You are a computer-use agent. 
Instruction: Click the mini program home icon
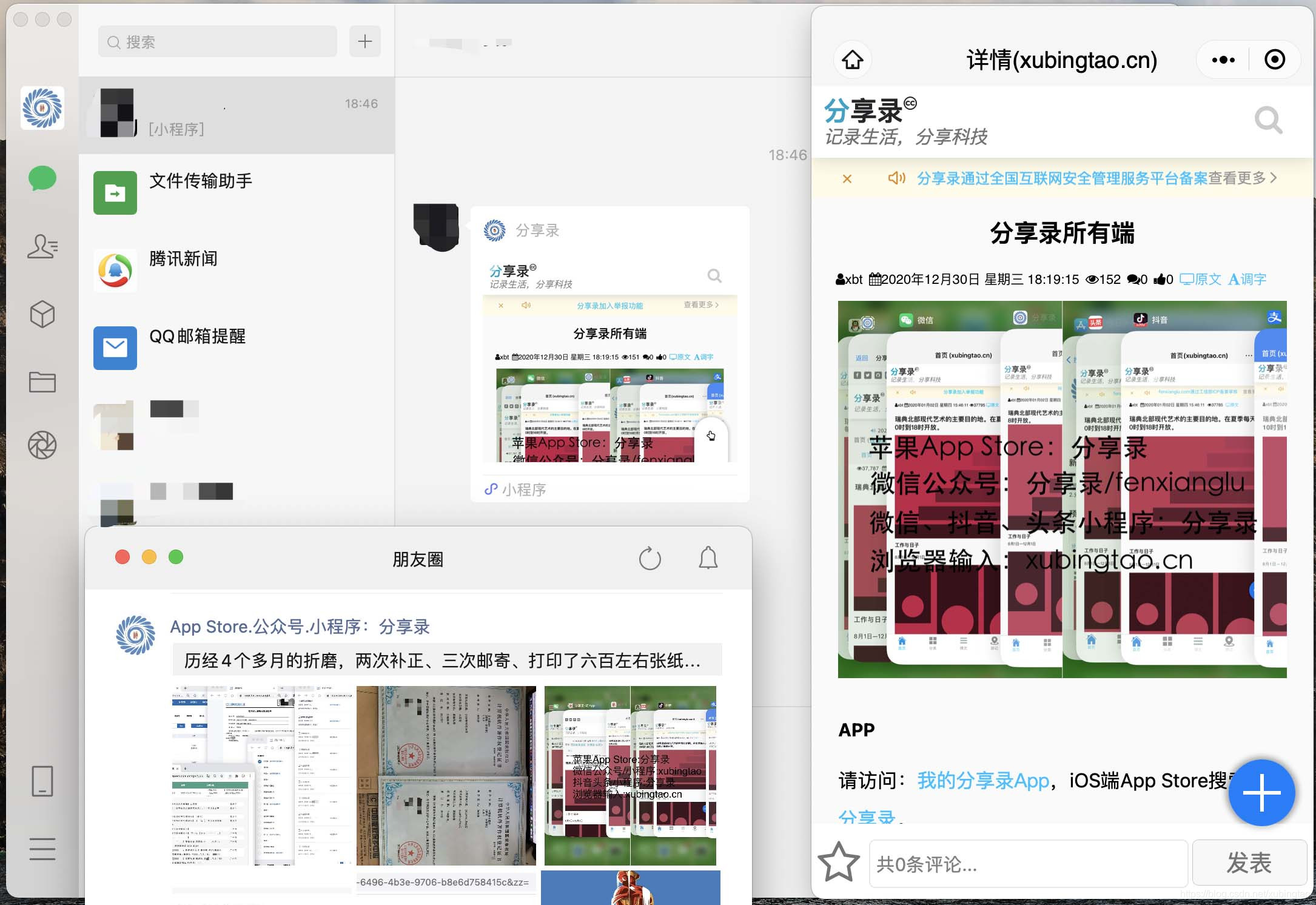[853, 59]
